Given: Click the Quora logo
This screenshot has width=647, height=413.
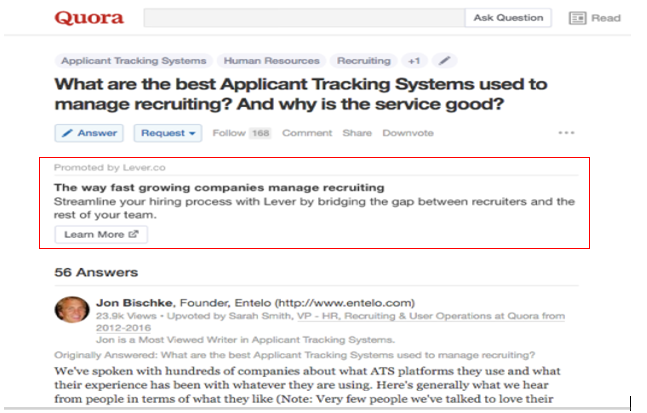Looking at the screenshot, I should click(x=89, y=18).
